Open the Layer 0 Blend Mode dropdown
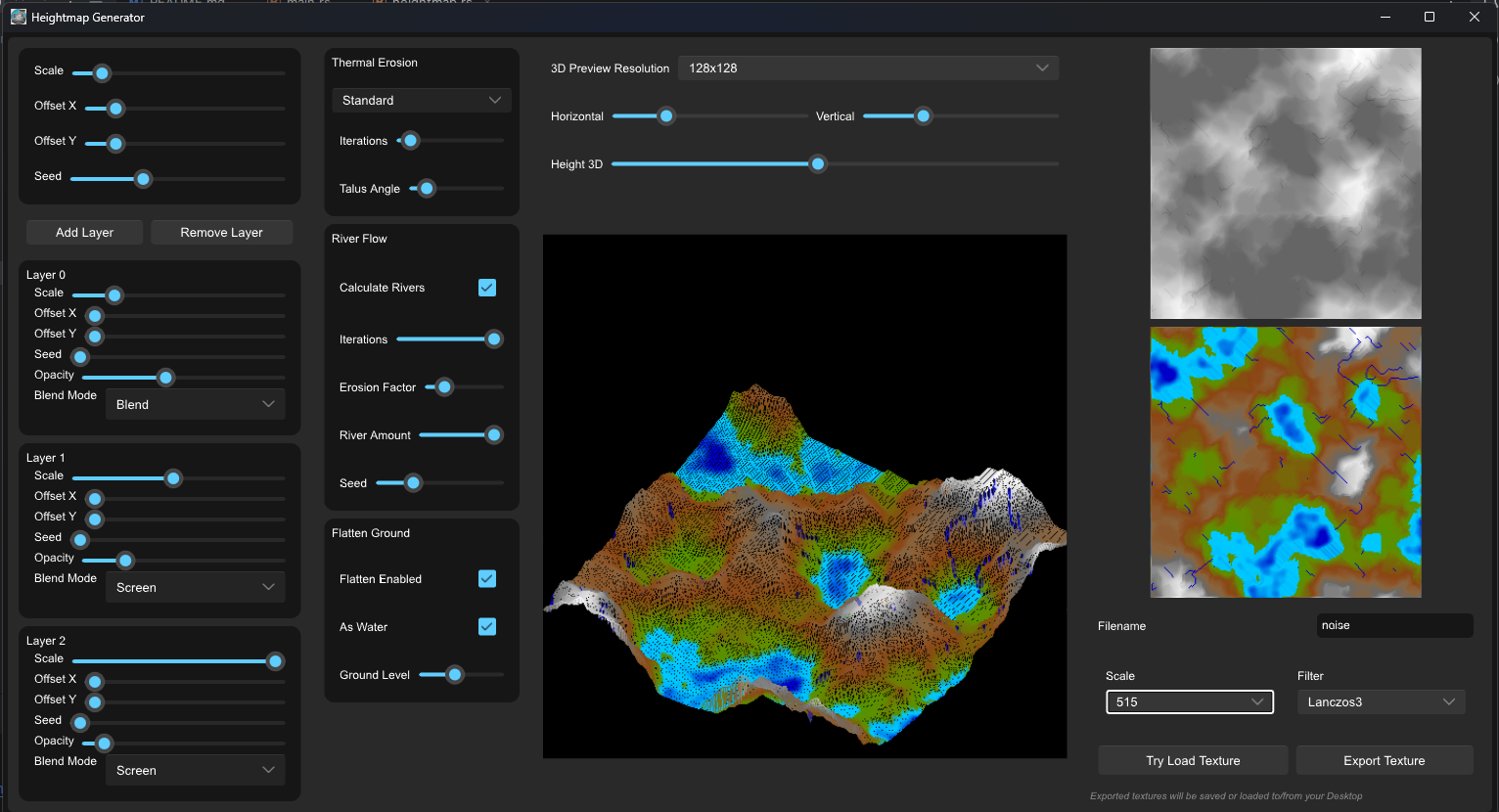 point(195,405)
